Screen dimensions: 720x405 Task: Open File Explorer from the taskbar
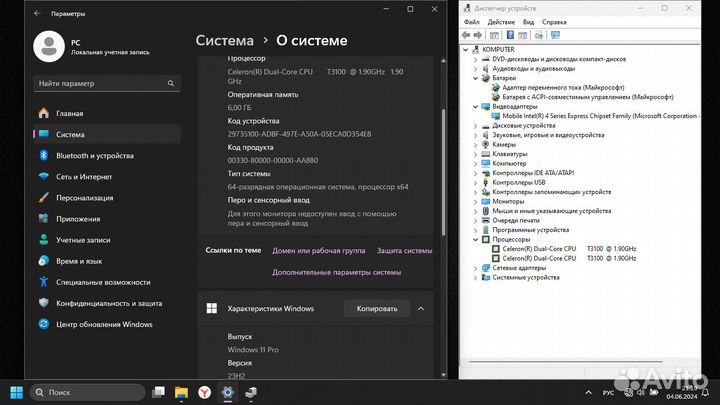tap(181, 393)
